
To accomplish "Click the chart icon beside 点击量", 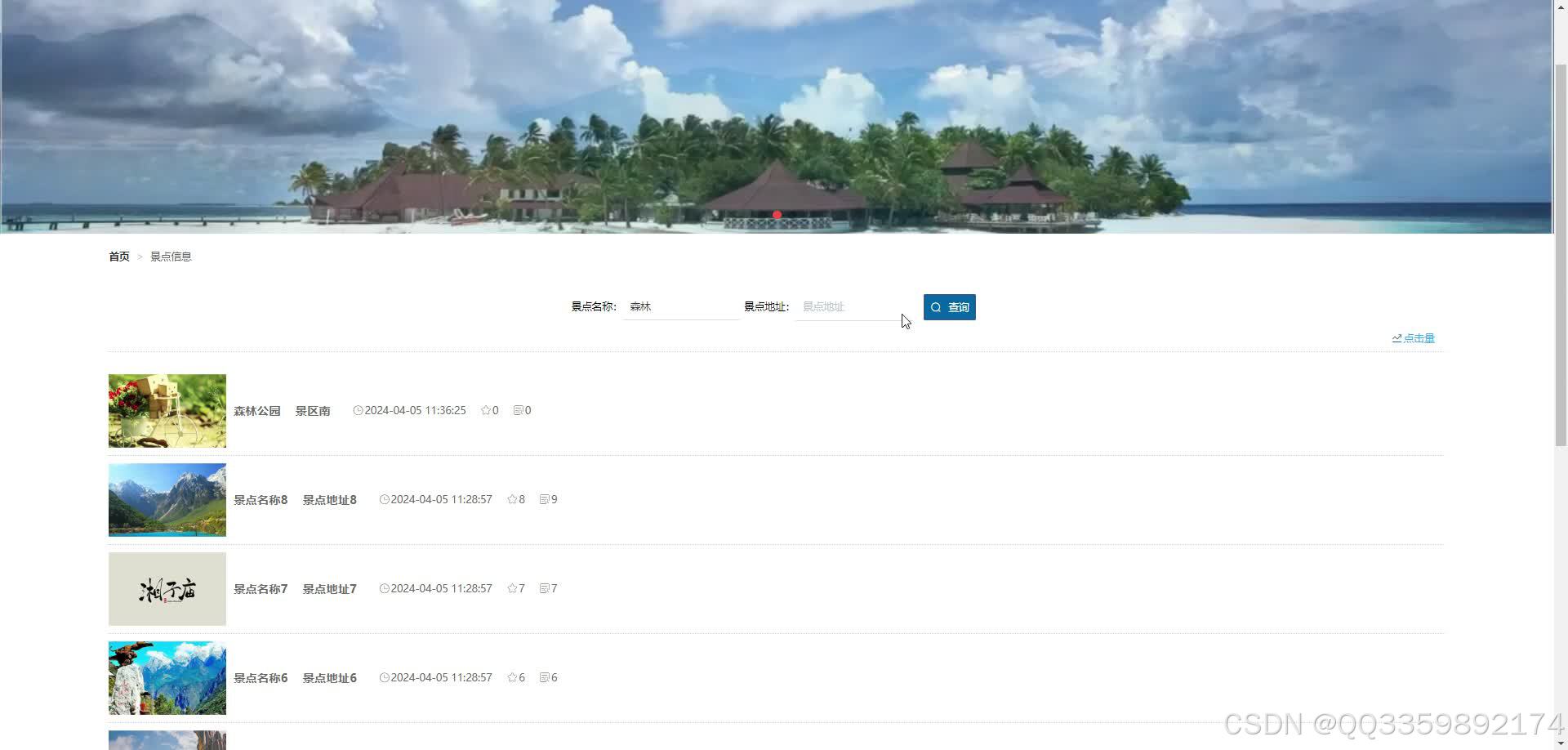I will pyautogui.click(x=1396, y=338).
